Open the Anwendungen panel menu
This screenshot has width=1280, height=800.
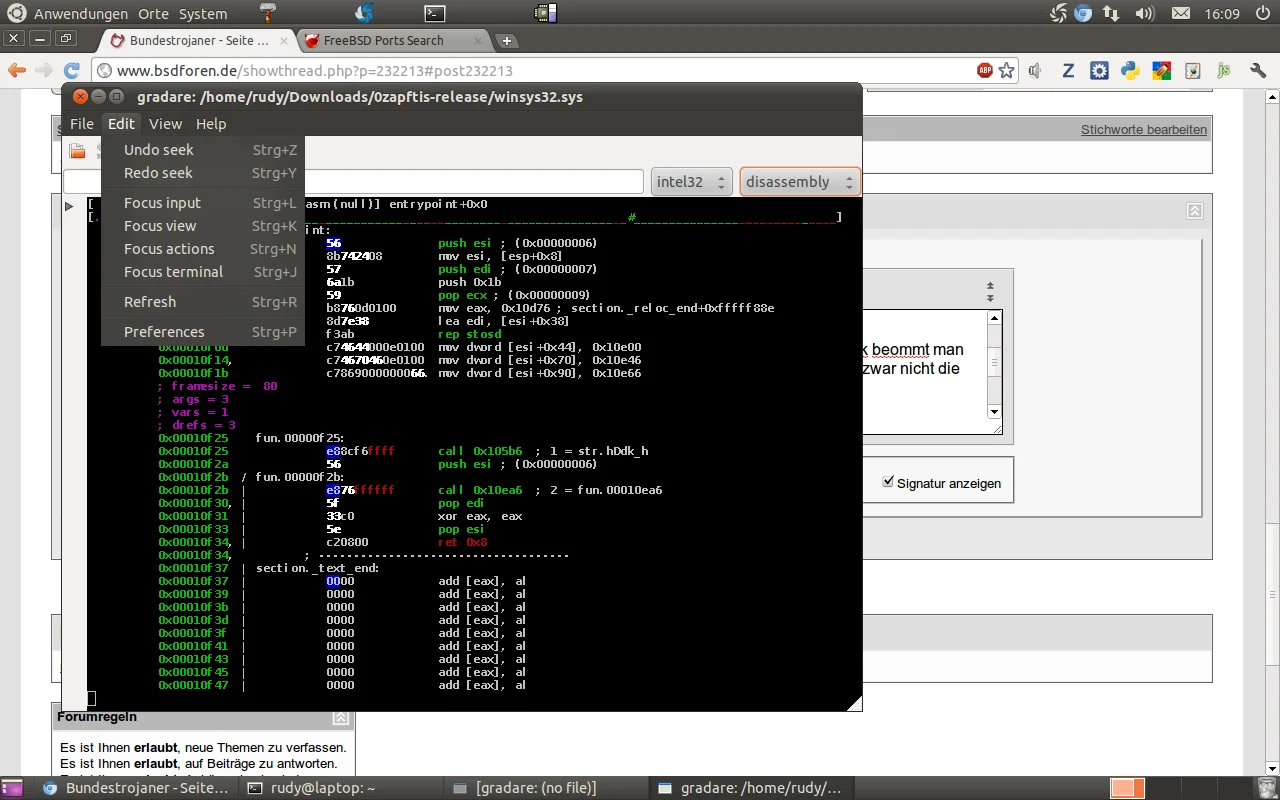(81, 14)
